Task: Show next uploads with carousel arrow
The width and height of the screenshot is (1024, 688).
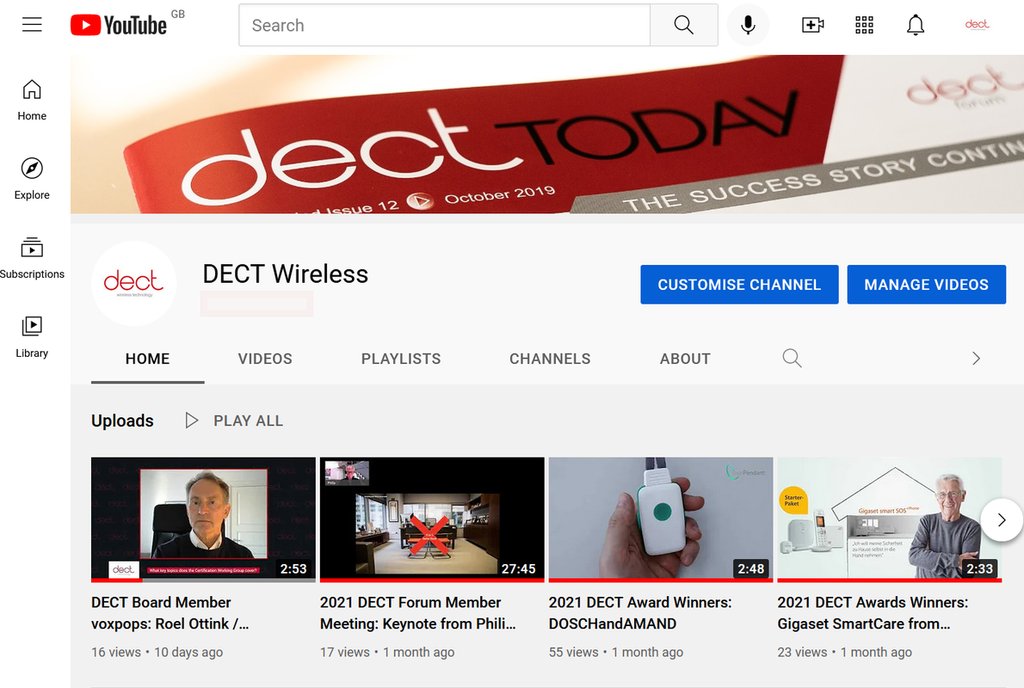Action: click(x=1001, y=520)
